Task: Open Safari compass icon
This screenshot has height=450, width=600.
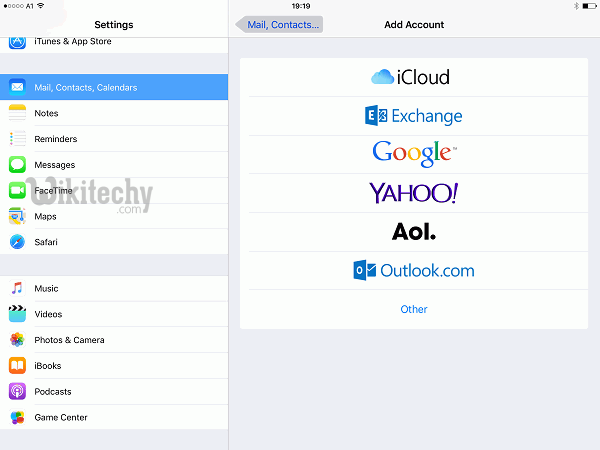Action: pos(17,242)
